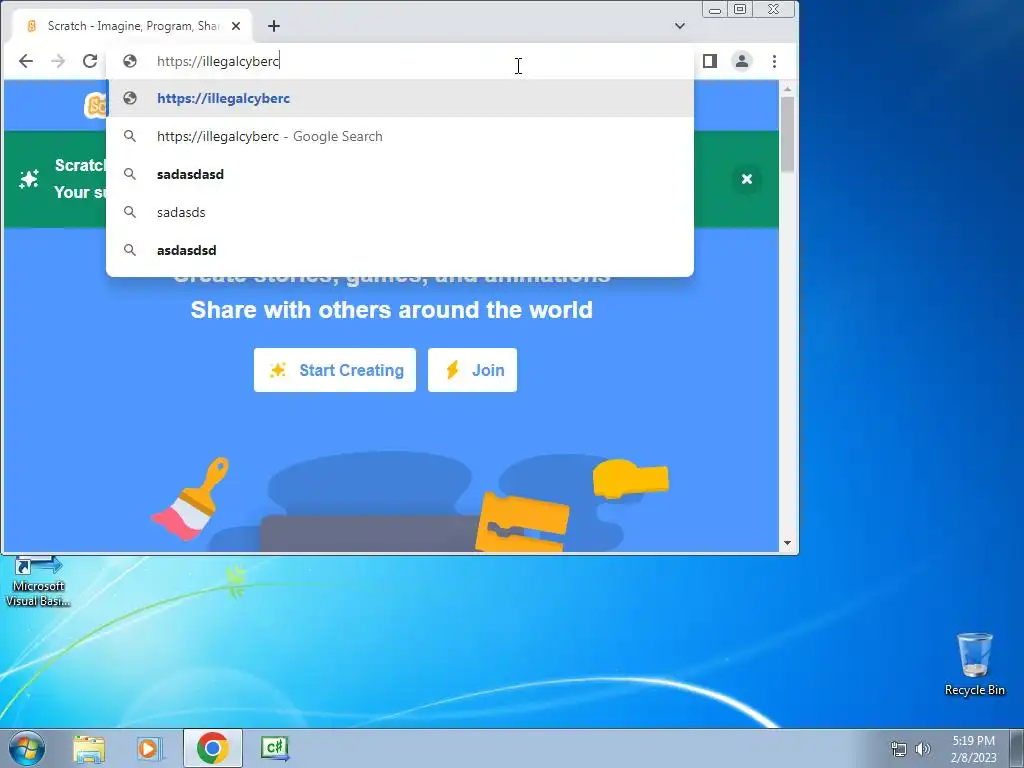This screenshot has height=768, width=1024.
Task: Pick the 'sadasdasd' search suggestion
Action: click(x=400, y=174)
